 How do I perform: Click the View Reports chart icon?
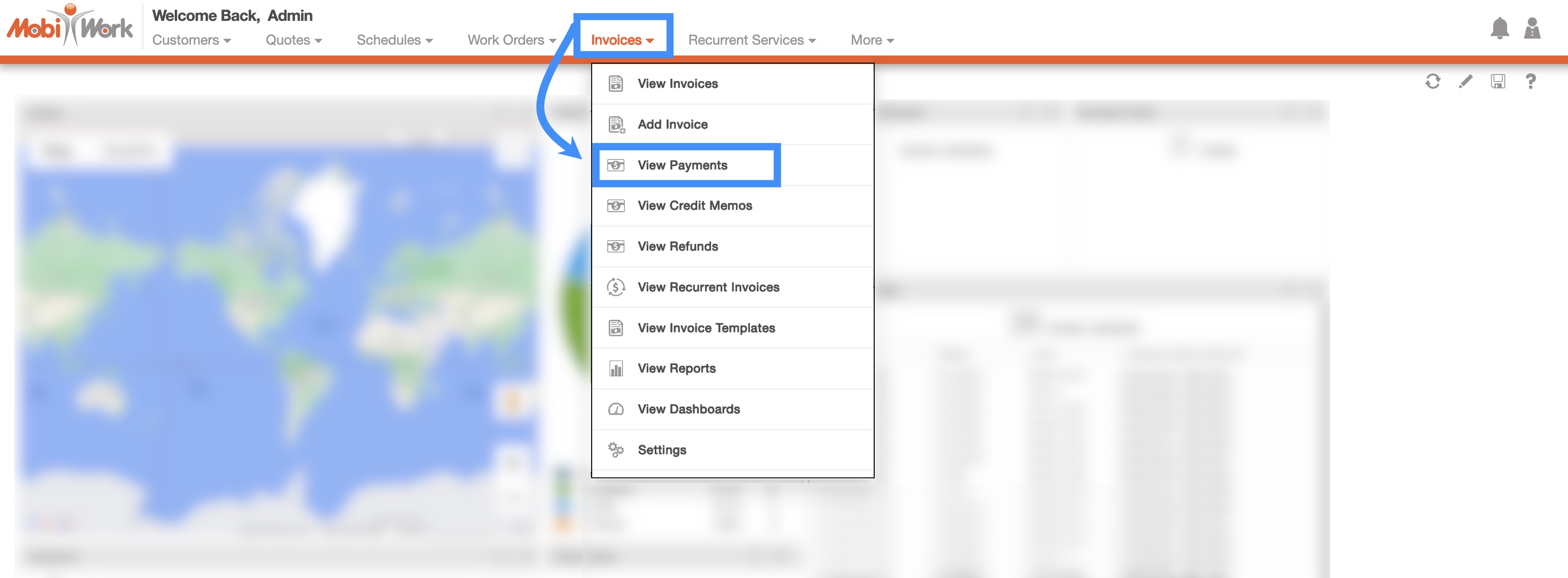[x=615, y=369]
